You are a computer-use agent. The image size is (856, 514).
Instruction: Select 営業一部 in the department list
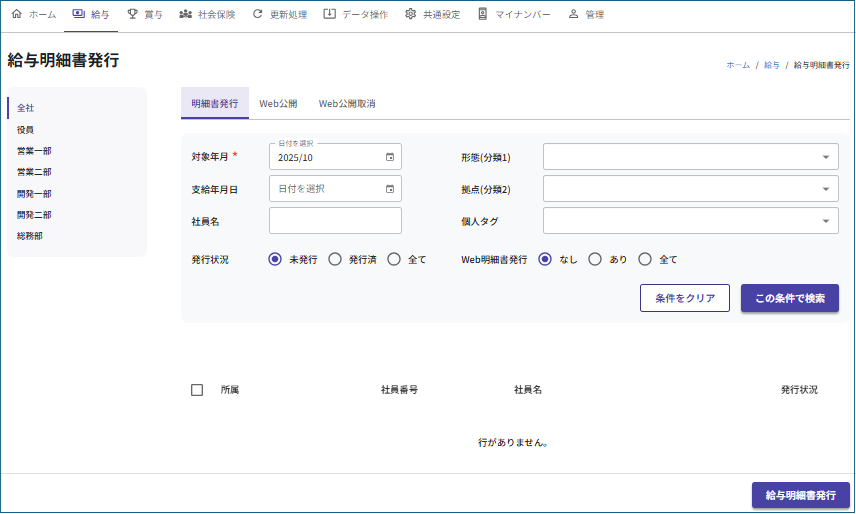pos(34,151)
